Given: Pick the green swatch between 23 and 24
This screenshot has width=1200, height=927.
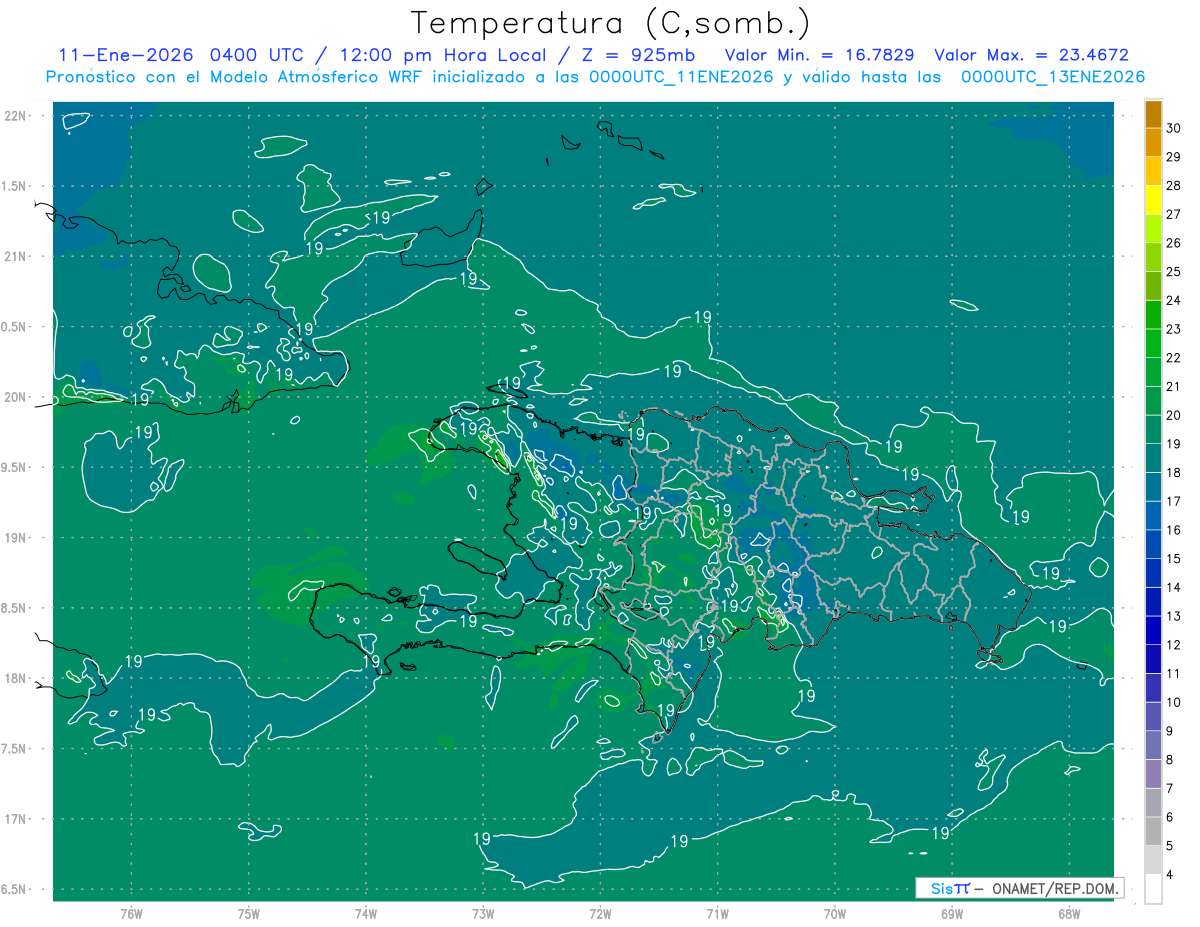Looking at the screenshot, I should pos(1153,315).
